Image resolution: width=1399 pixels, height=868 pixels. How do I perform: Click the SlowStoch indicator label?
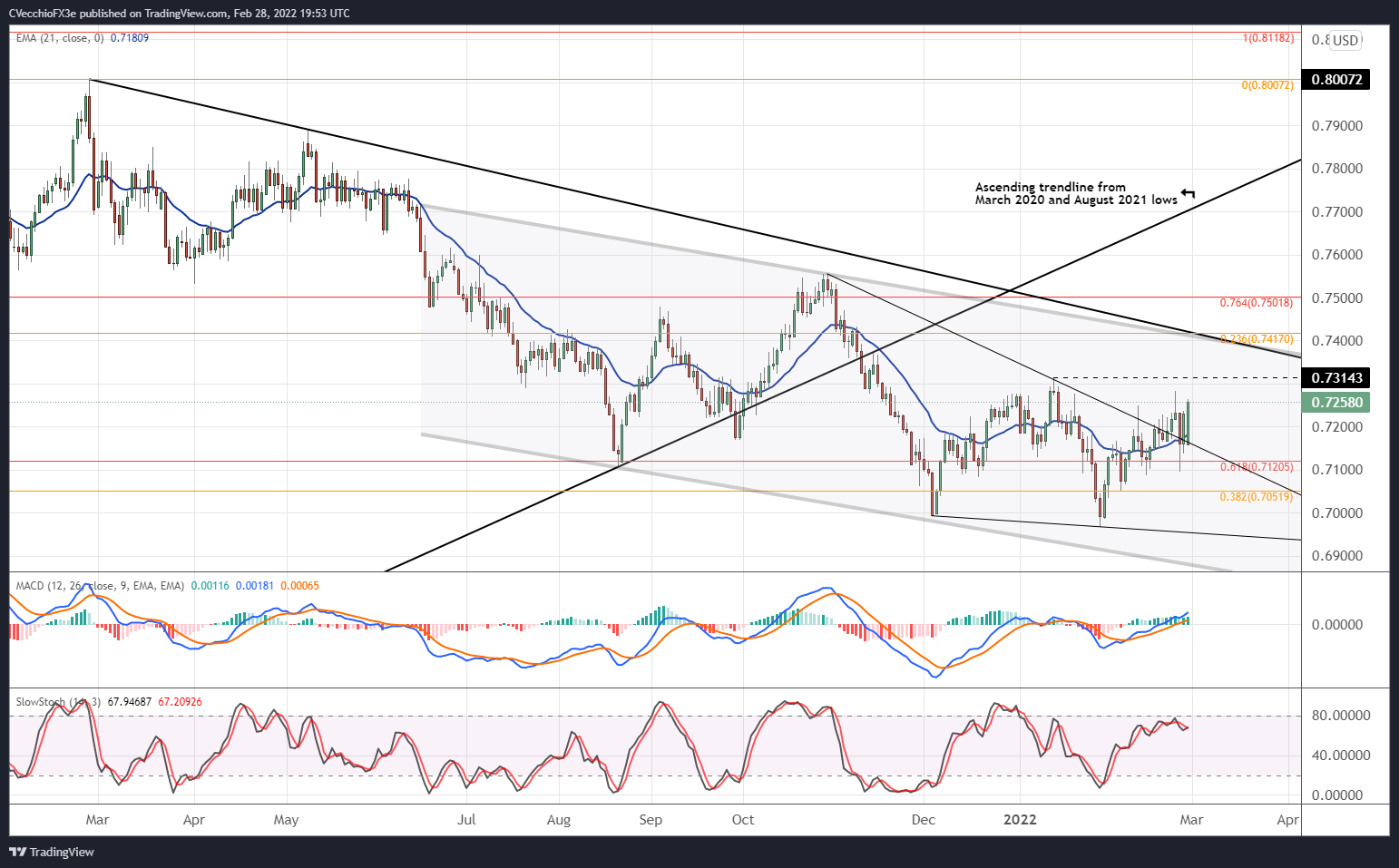58,702
